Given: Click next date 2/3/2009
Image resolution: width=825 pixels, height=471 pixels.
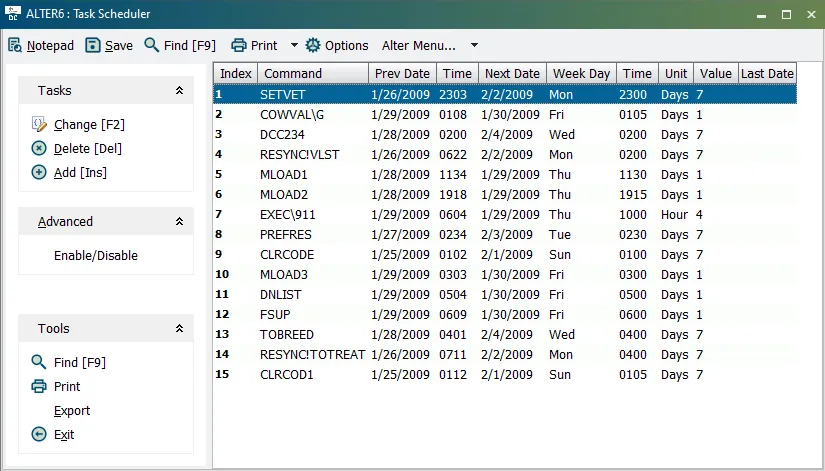Looking at the screenshot, I should tap(507, 235).
